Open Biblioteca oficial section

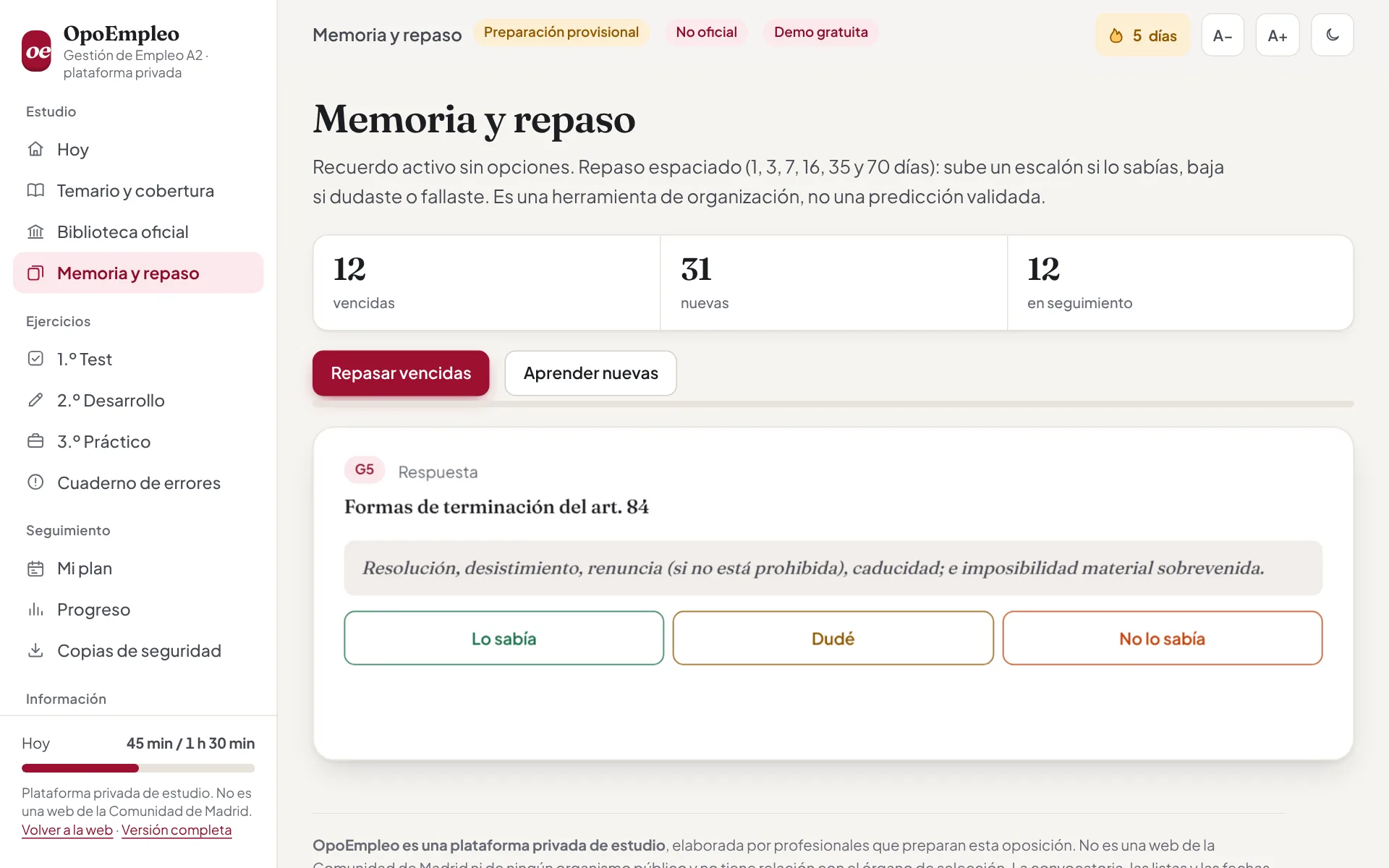pyautogui.click(x=138, y=231)
